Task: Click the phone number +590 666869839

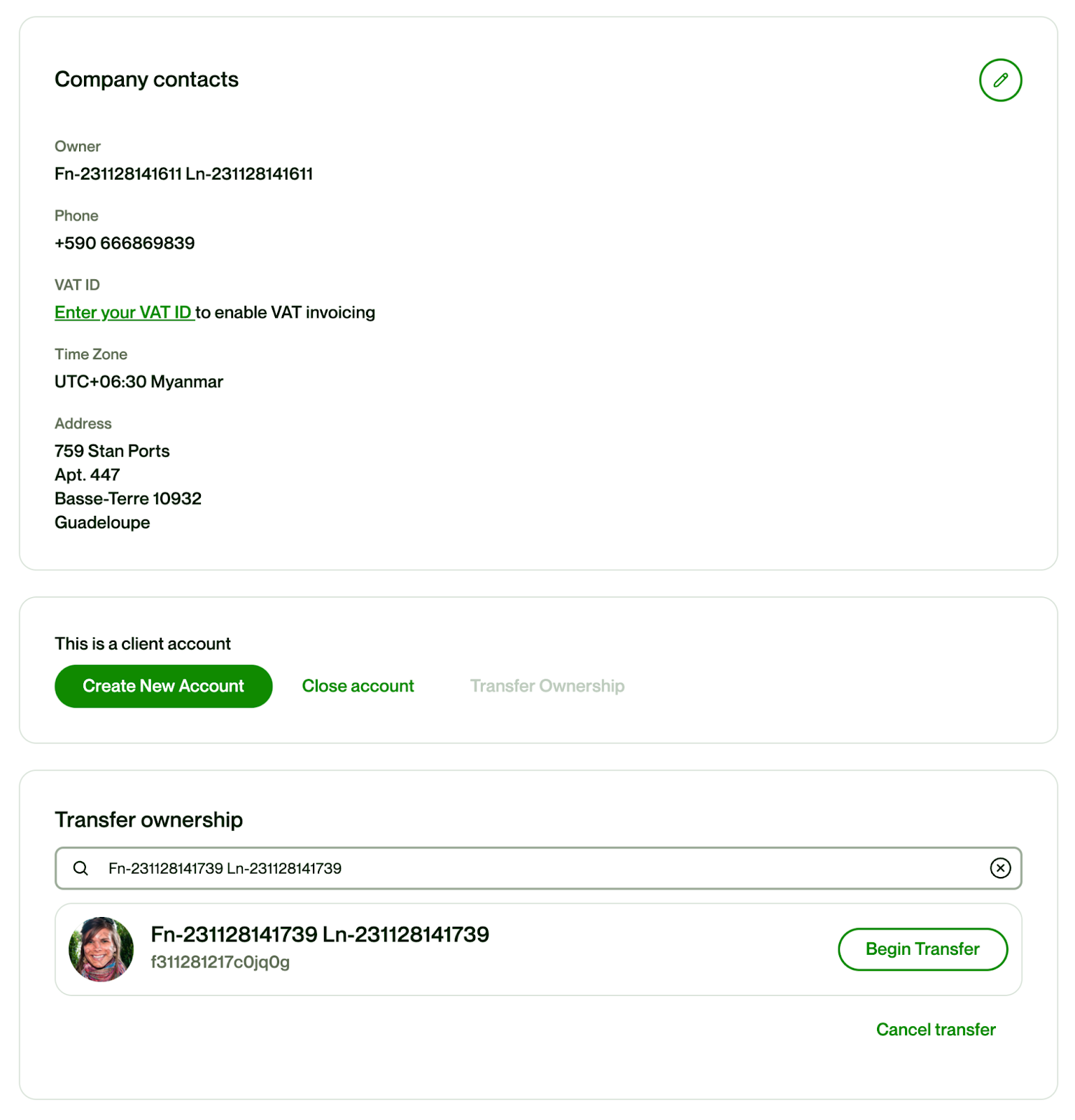Action: tap(125, 243)
